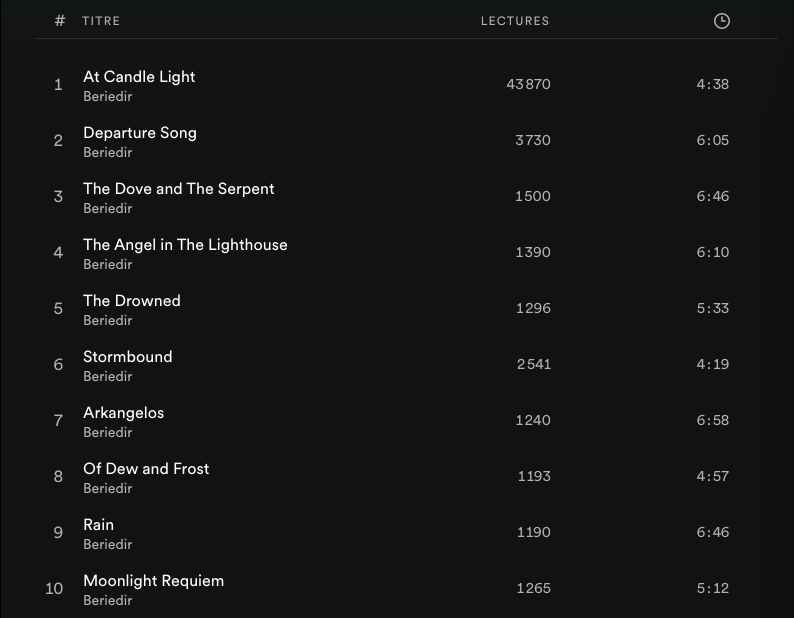Click the 6:58 duration of Arkangelos

click(712, 420)
